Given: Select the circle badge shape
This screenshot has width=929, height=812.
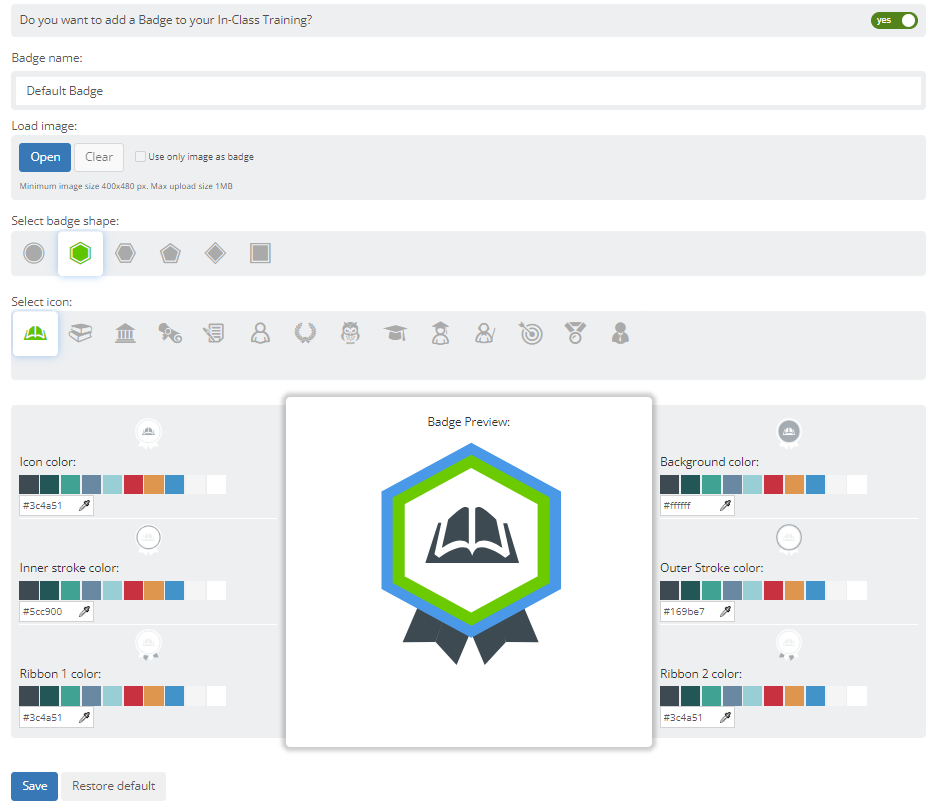Looking at the screenshot, I should pyautogui.click(x=33, y=252).
